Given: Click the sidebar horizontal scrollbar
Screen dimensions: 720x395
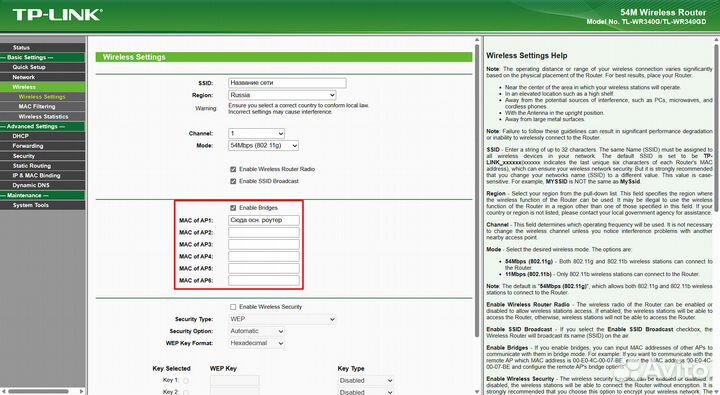Looking at the screenshot, I should (39, 392).
